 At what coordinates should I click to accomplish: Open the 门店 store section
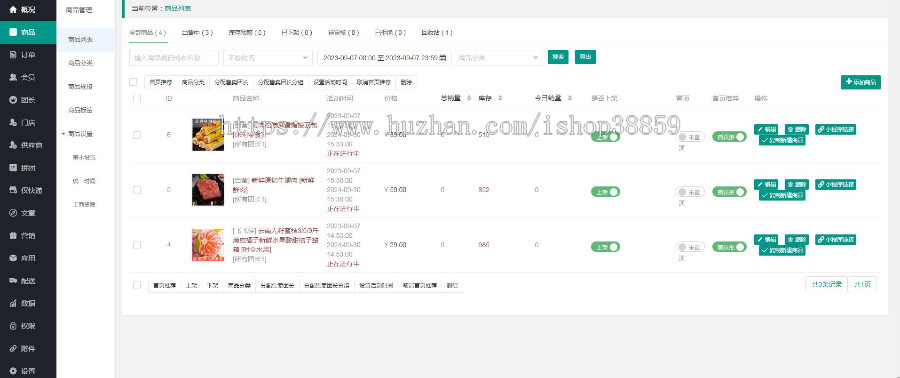coord(28,123)
